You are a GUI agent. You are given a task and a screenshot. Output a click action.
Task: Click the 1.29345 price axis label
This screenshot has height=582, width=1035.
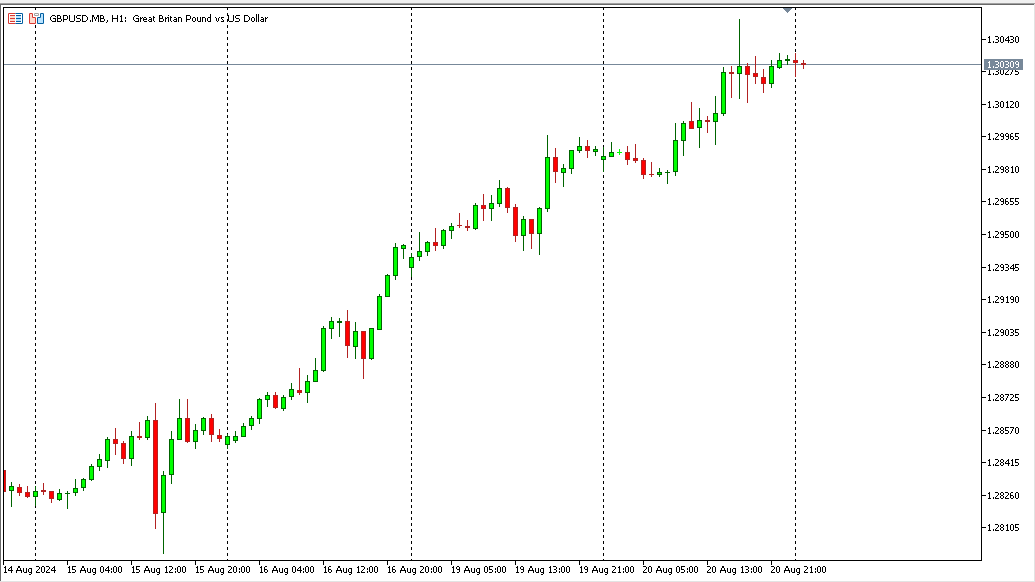point(1003,267)
